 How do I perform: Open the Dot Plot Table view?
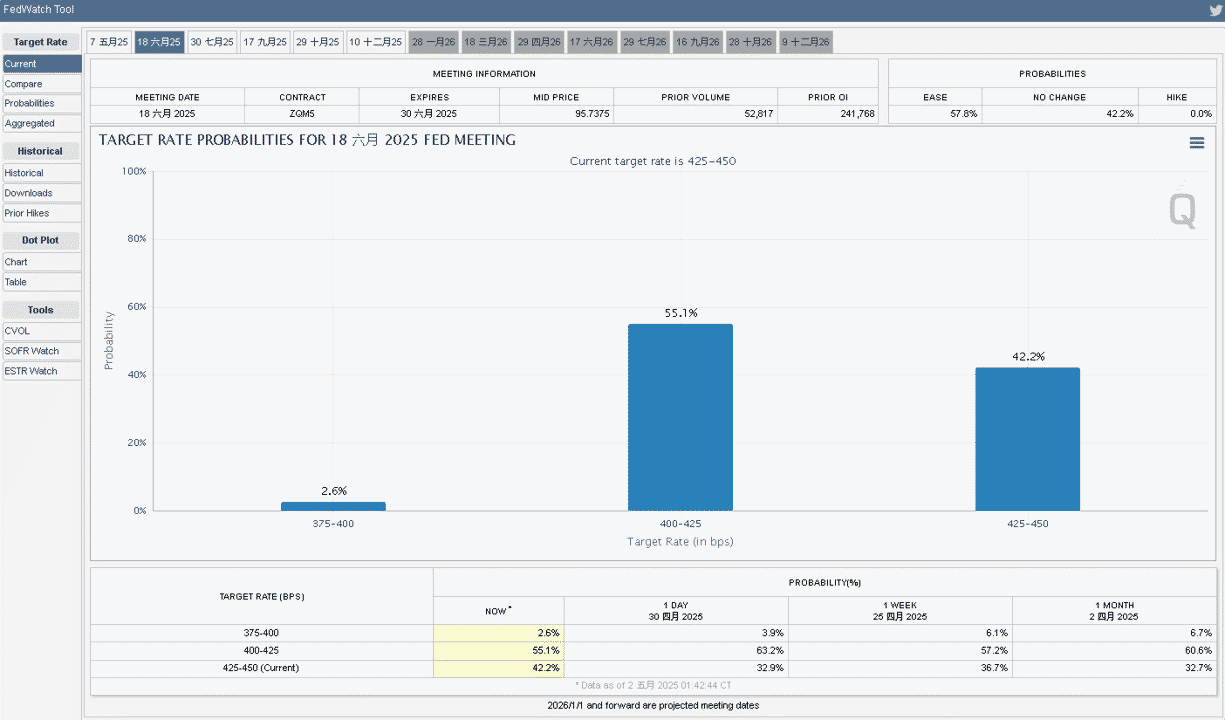click(x=41, y=282)
